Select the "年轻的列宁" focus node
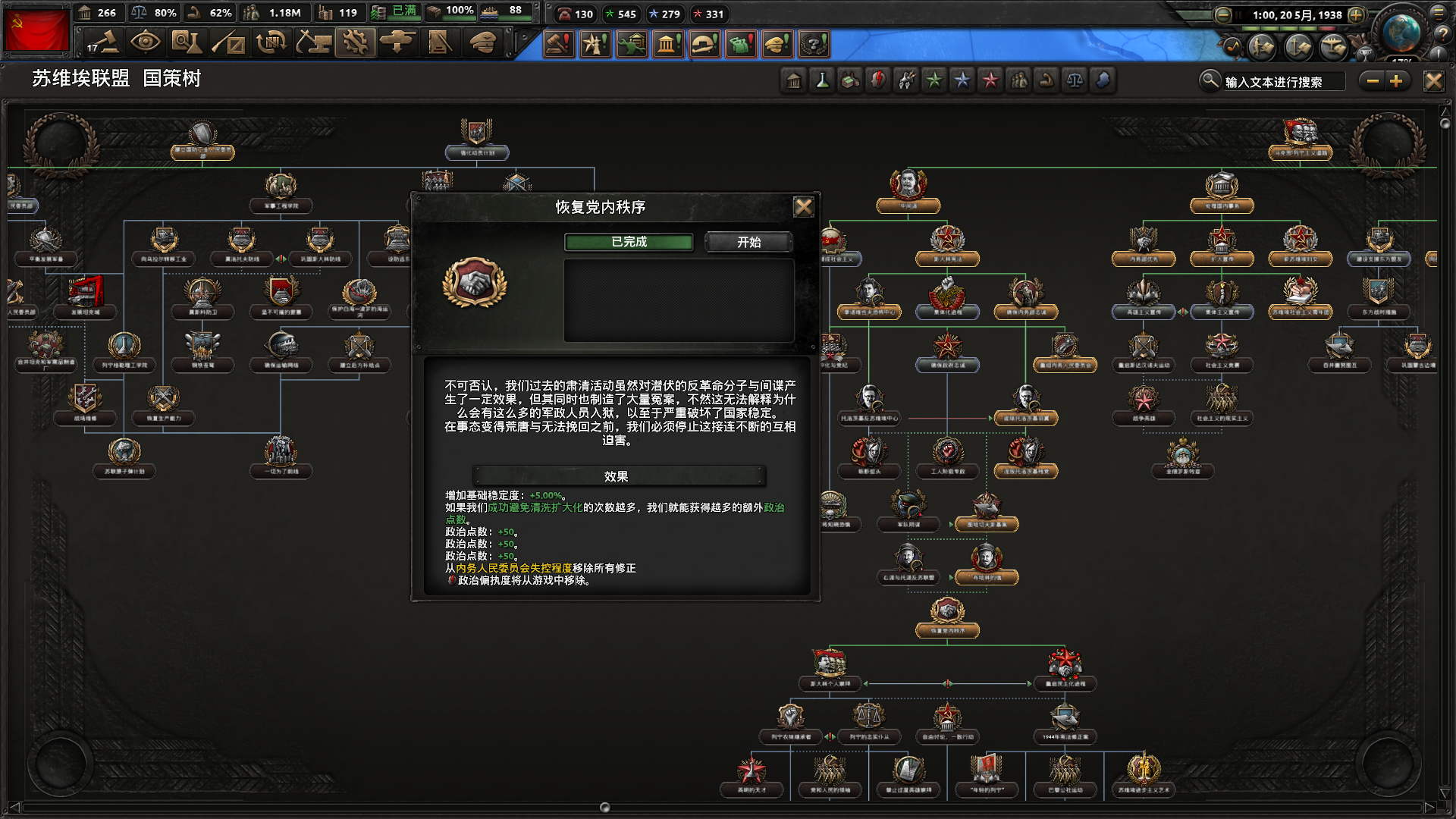The image size is (1456, 819). (987, 777)
